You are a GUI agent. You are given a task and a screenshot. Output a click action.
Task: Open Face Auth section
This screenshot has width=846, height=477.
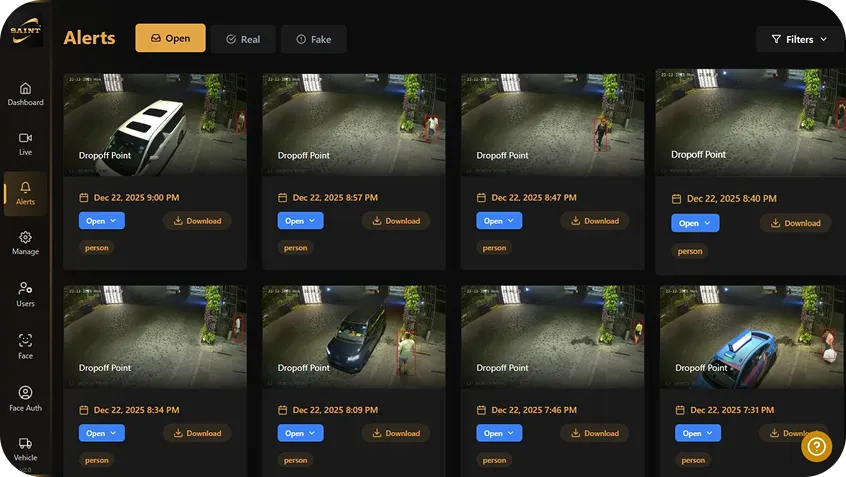pyautogui.click(x=25, y=398)
